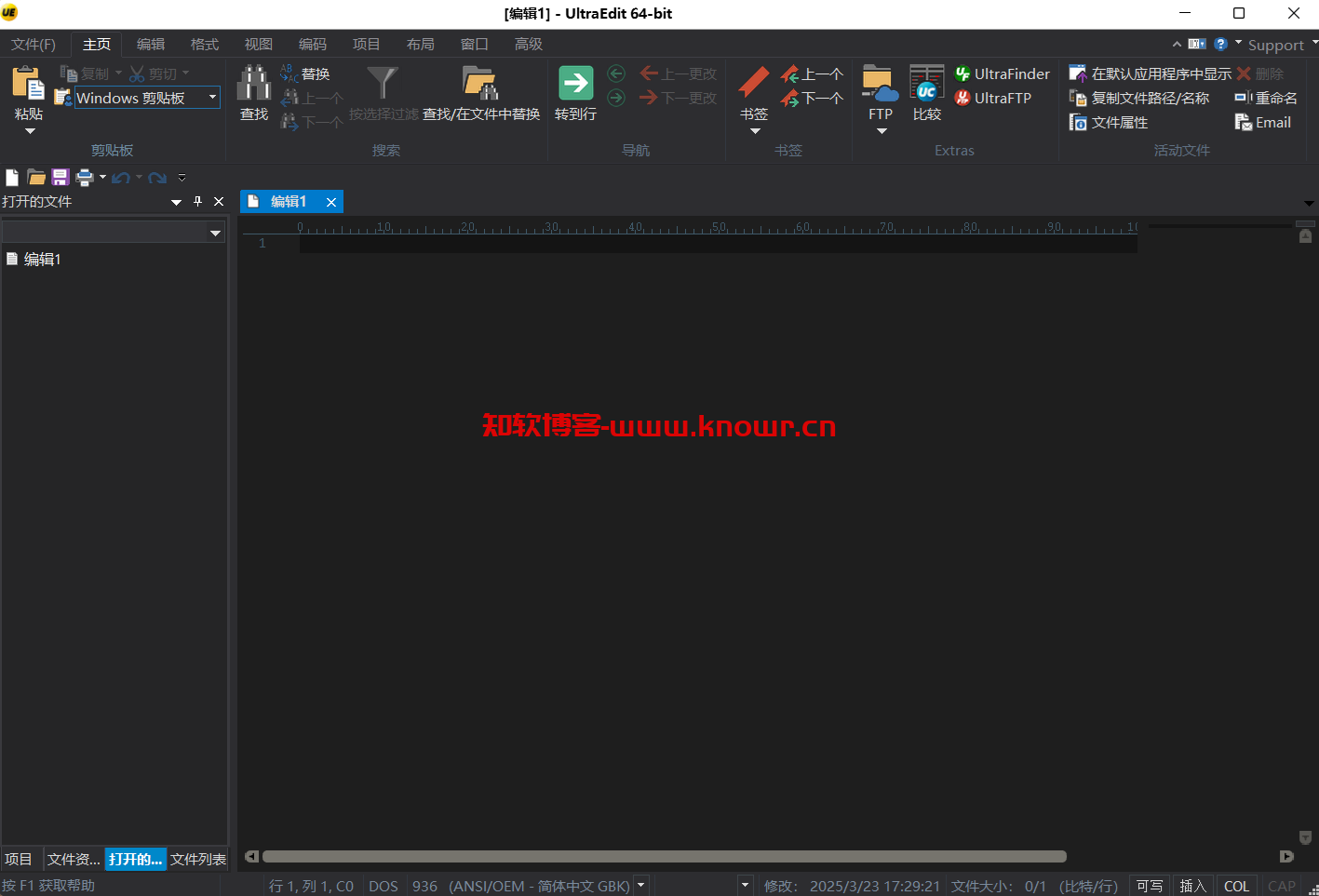Click the filter funnel icon
The height and width of the screenshot is (896, 1319).
click(x=383, y=83)
